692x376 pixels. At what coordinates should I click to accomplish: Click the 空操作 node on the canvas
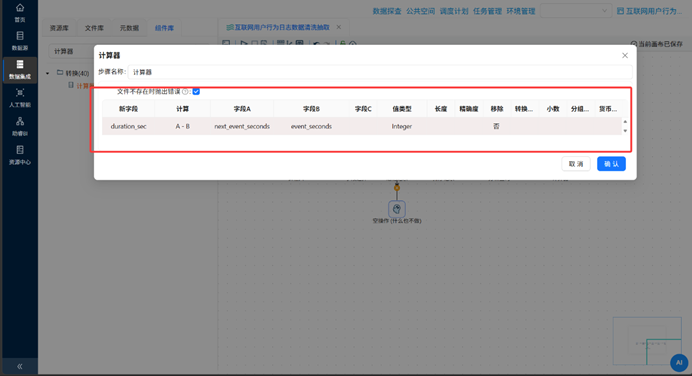click(397, 209)
